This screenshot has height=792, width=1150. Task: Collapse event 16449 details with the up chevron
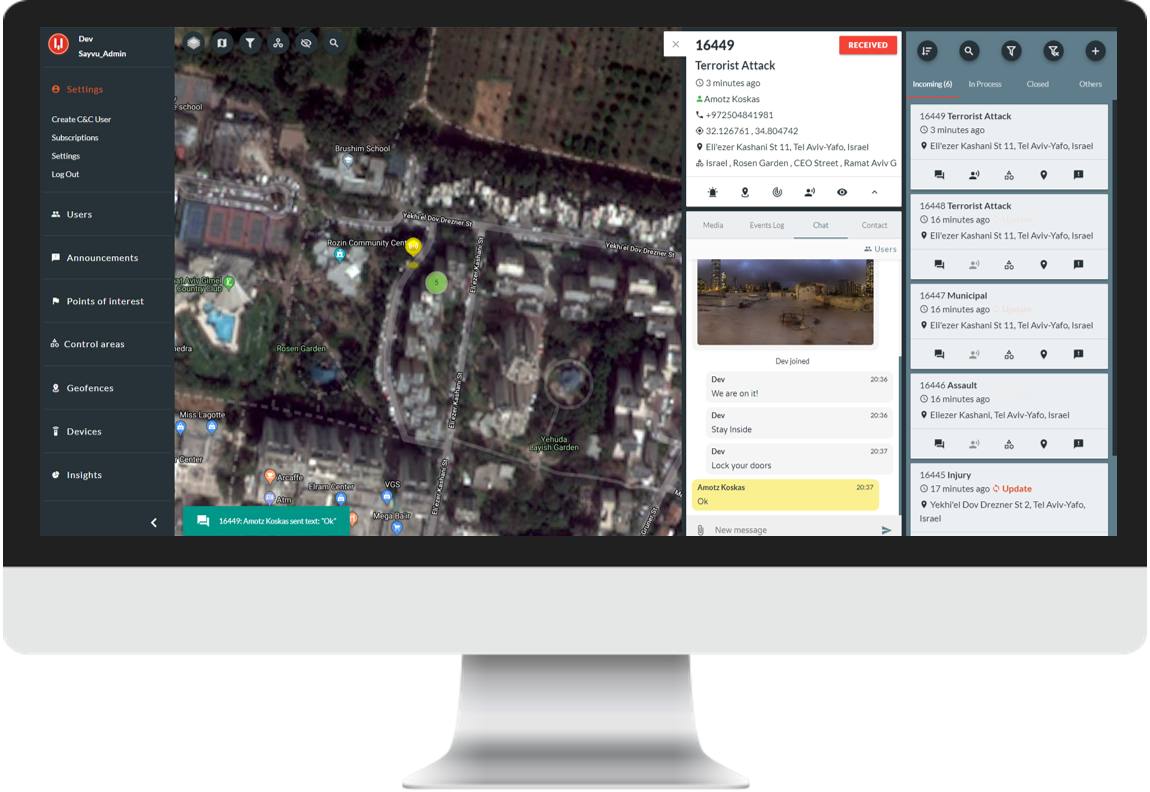coord(874,192)
